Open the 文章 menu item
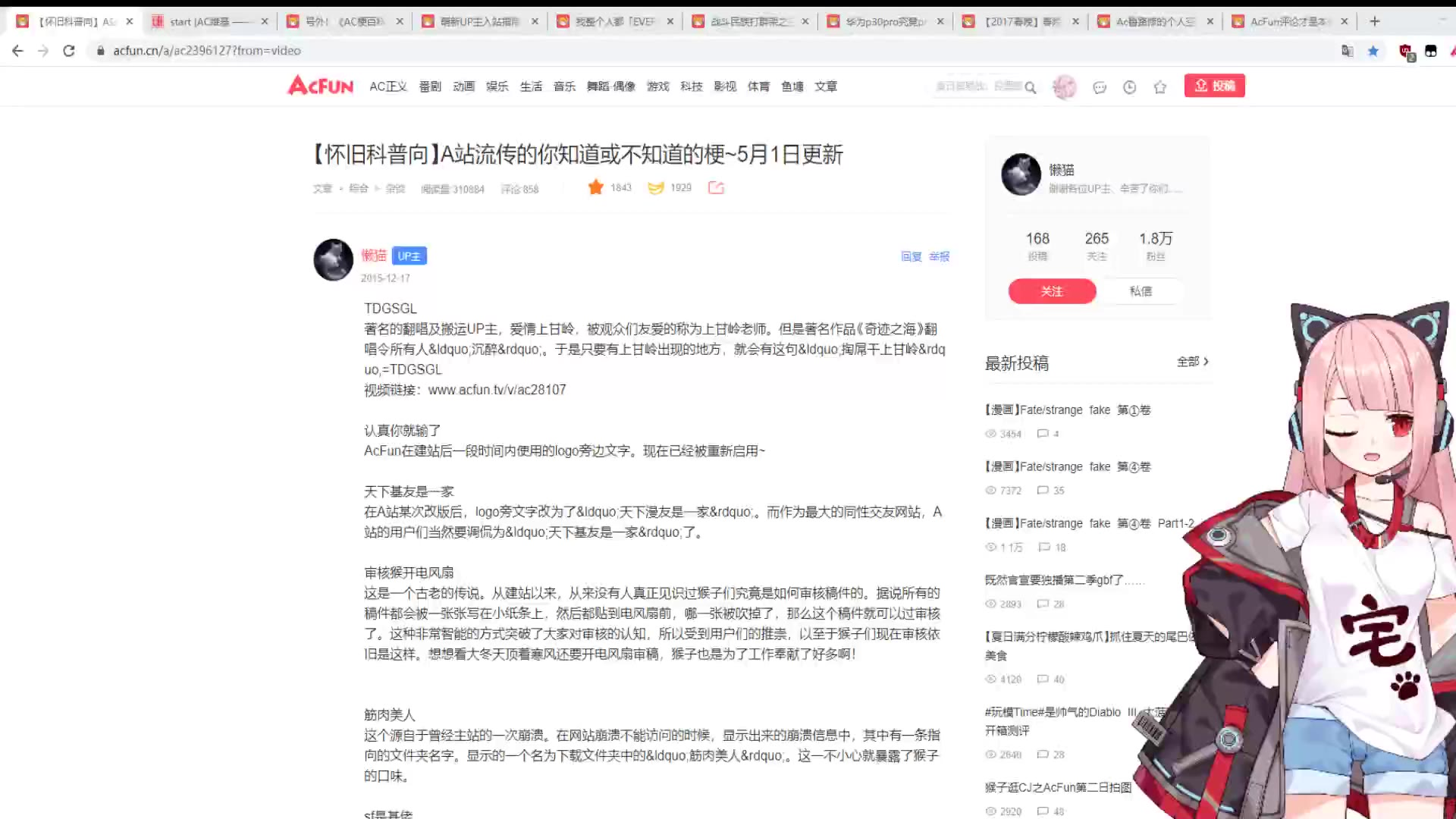 tap(826, 86)
